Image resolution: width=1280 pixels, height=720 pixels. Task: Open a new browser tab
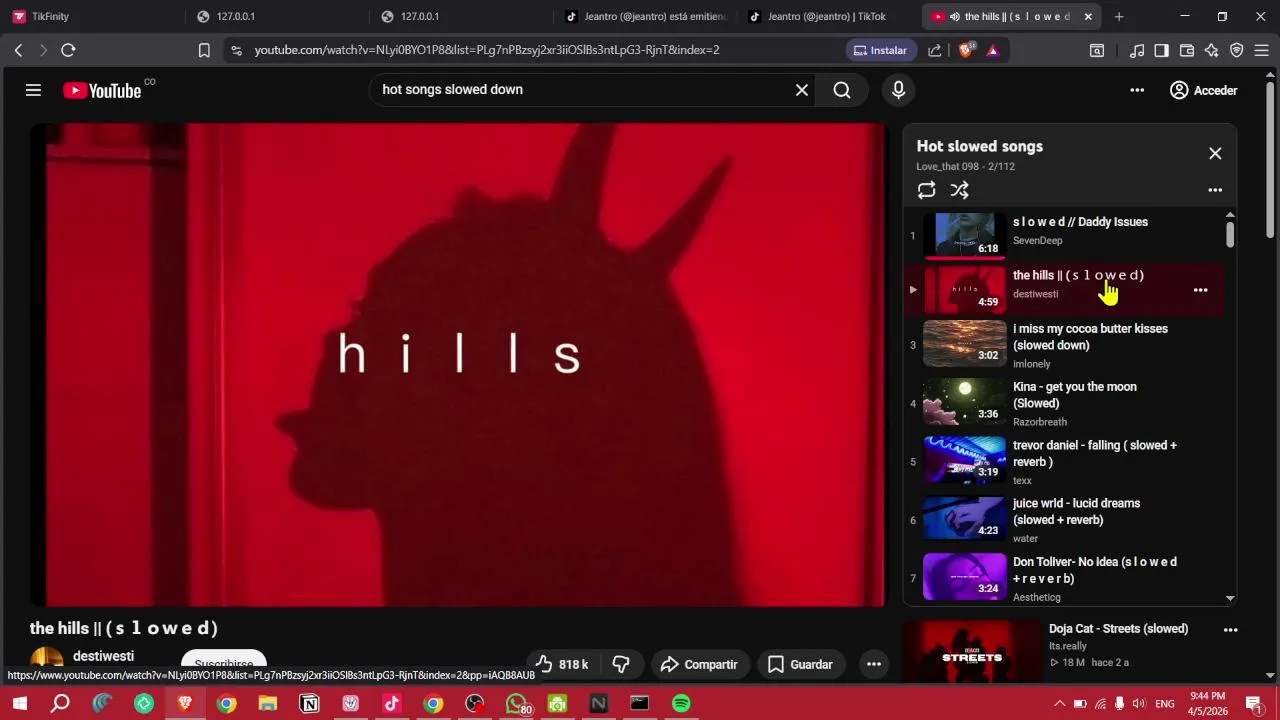[1119, 16]
